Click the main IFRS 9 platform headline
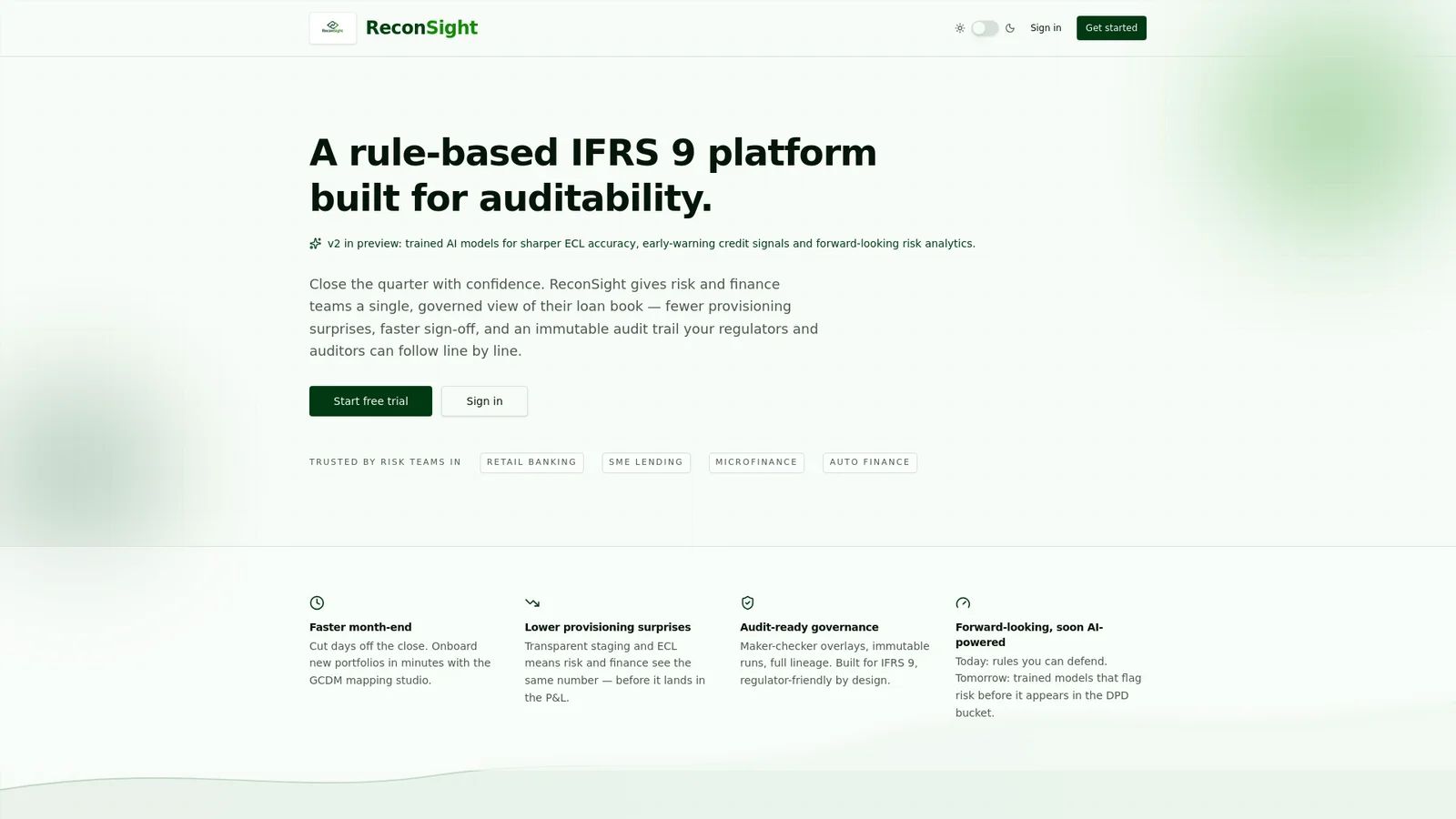 point(593,175)
